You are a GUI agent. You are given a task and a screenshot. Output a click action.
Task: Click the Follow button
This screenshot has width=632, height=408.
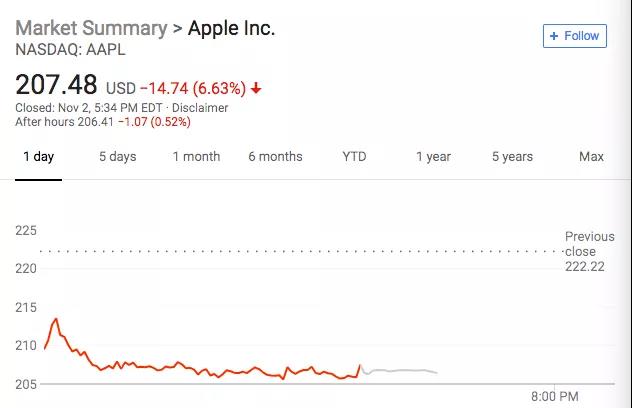pyautogui.click(x=574, y=36)
